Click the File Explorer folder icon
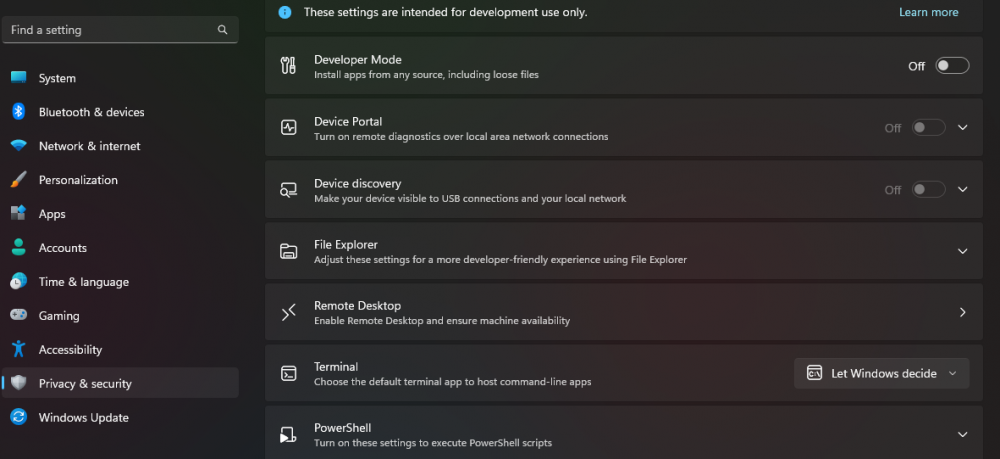 [288, 251]
